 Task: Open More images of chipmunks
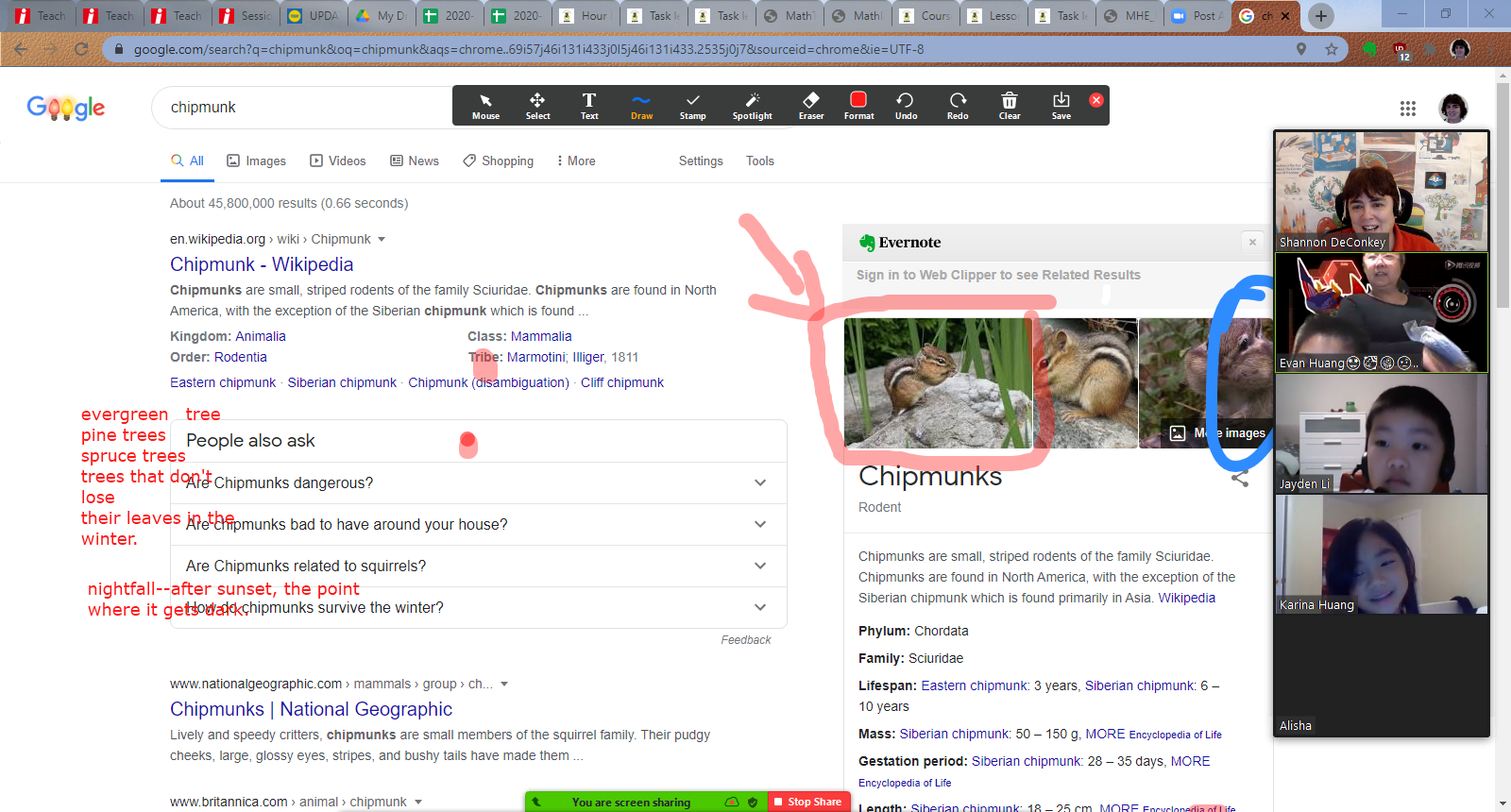click(1219, 433)
